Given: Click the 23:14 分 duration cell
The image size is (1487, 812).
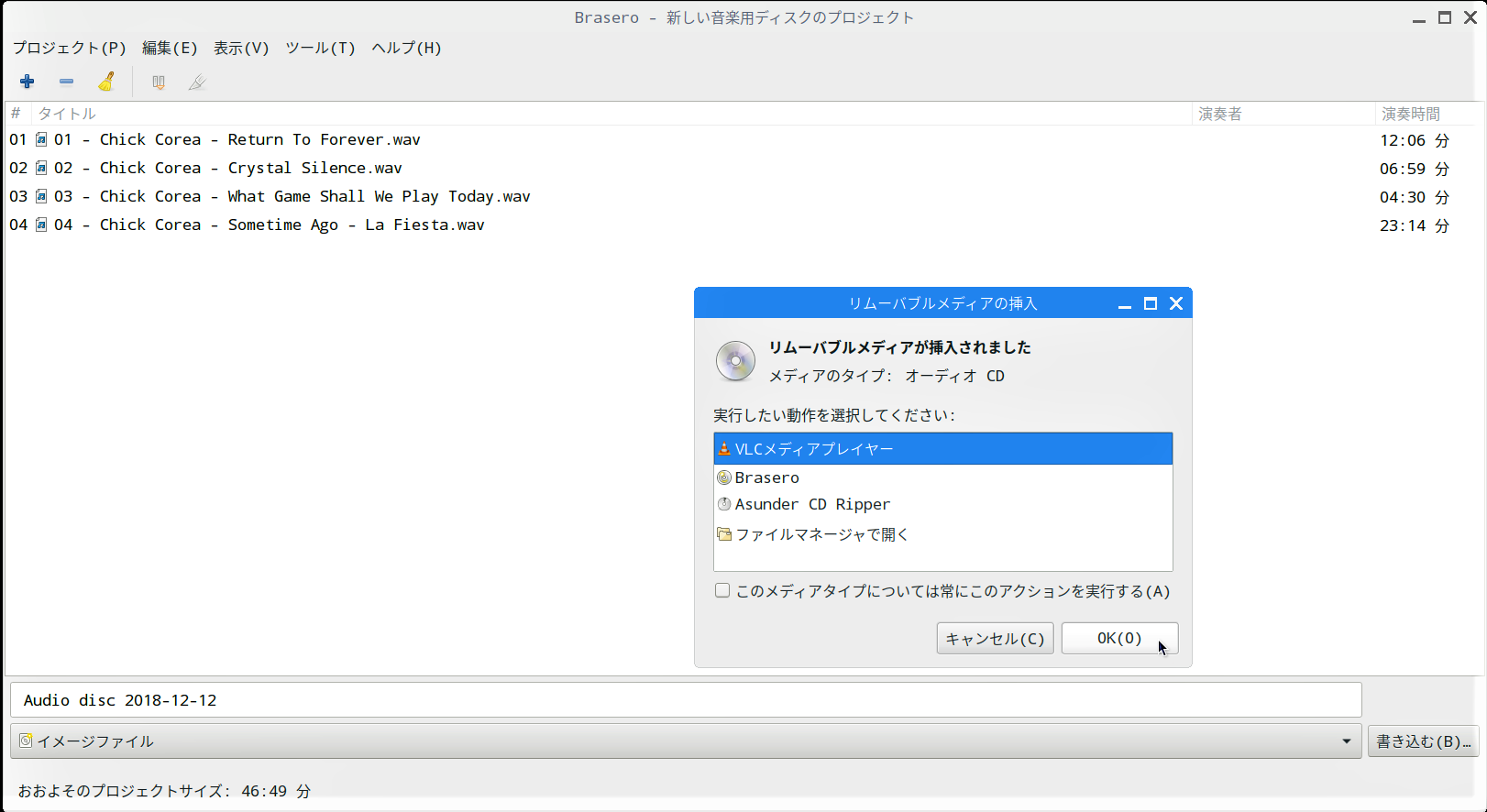Looking at the screenshot, I should (x=1415, y=225).
